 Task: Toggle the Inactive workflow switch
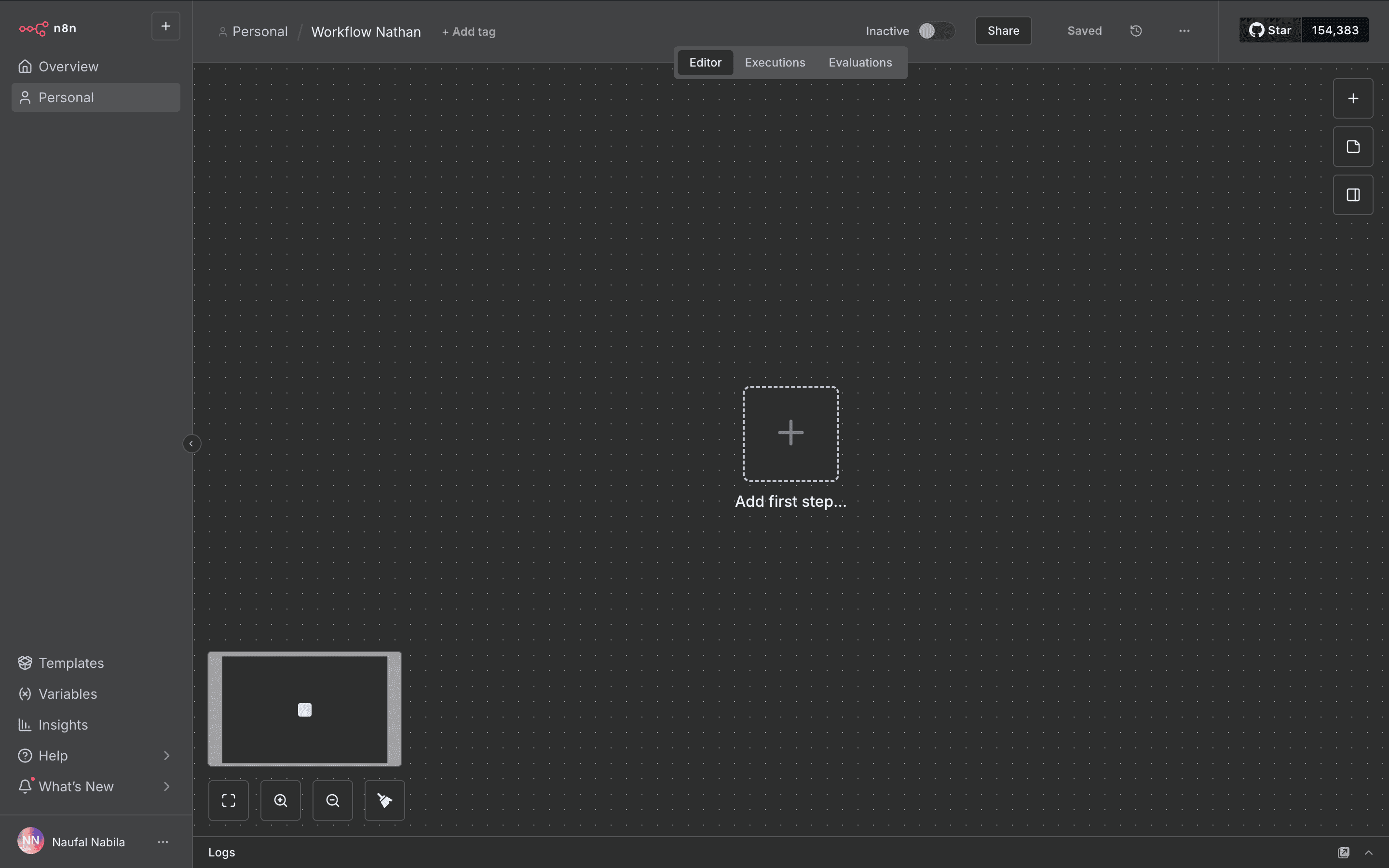(x=936, y=31)
